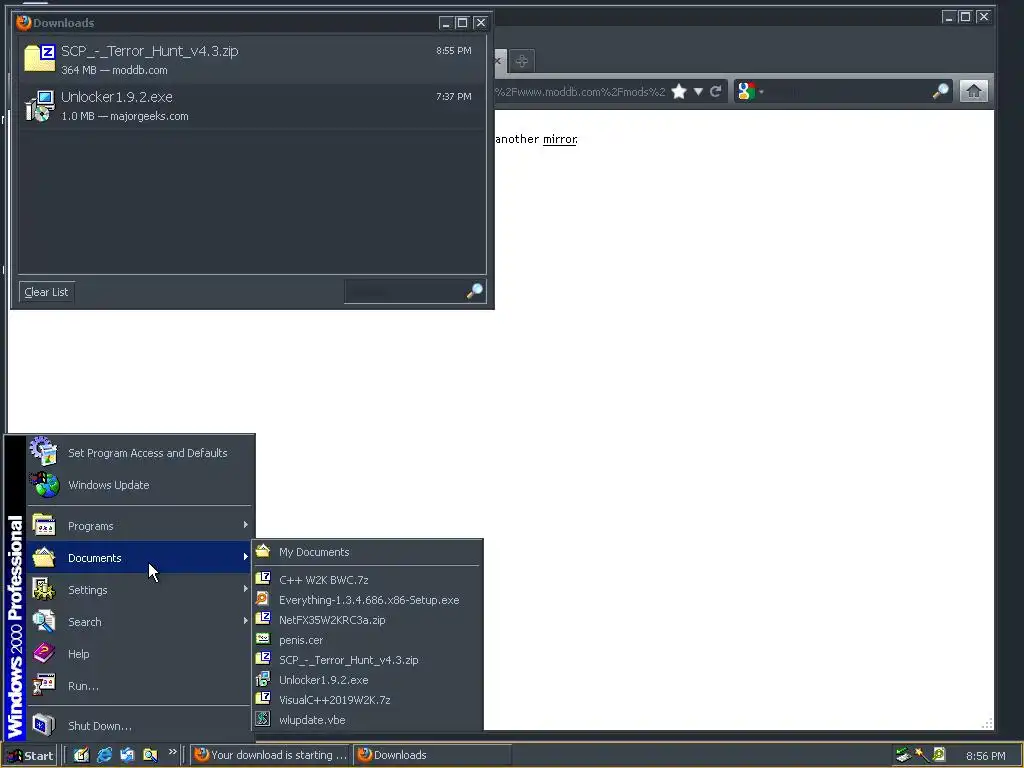Click the network connection tray icon
The height and width of the screenshot is (768, 1024).
(903, 755)
